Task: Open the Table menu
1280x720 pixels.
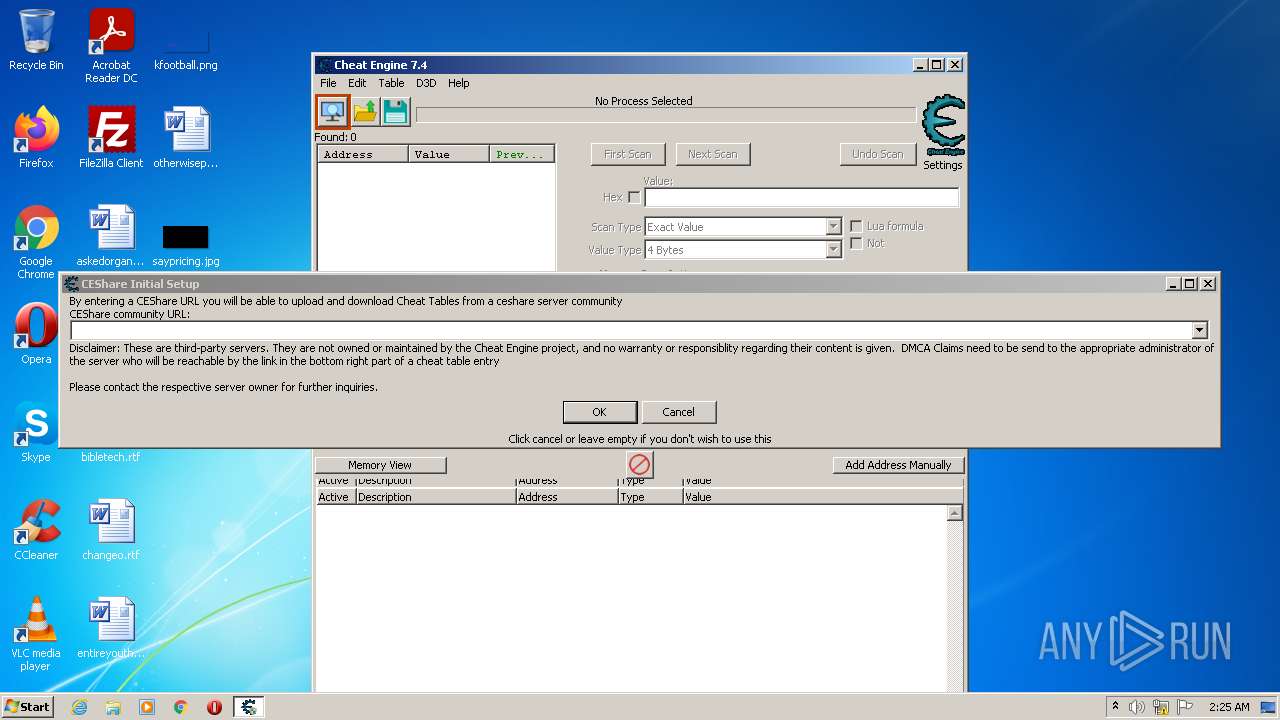Action: coord(391,83)
